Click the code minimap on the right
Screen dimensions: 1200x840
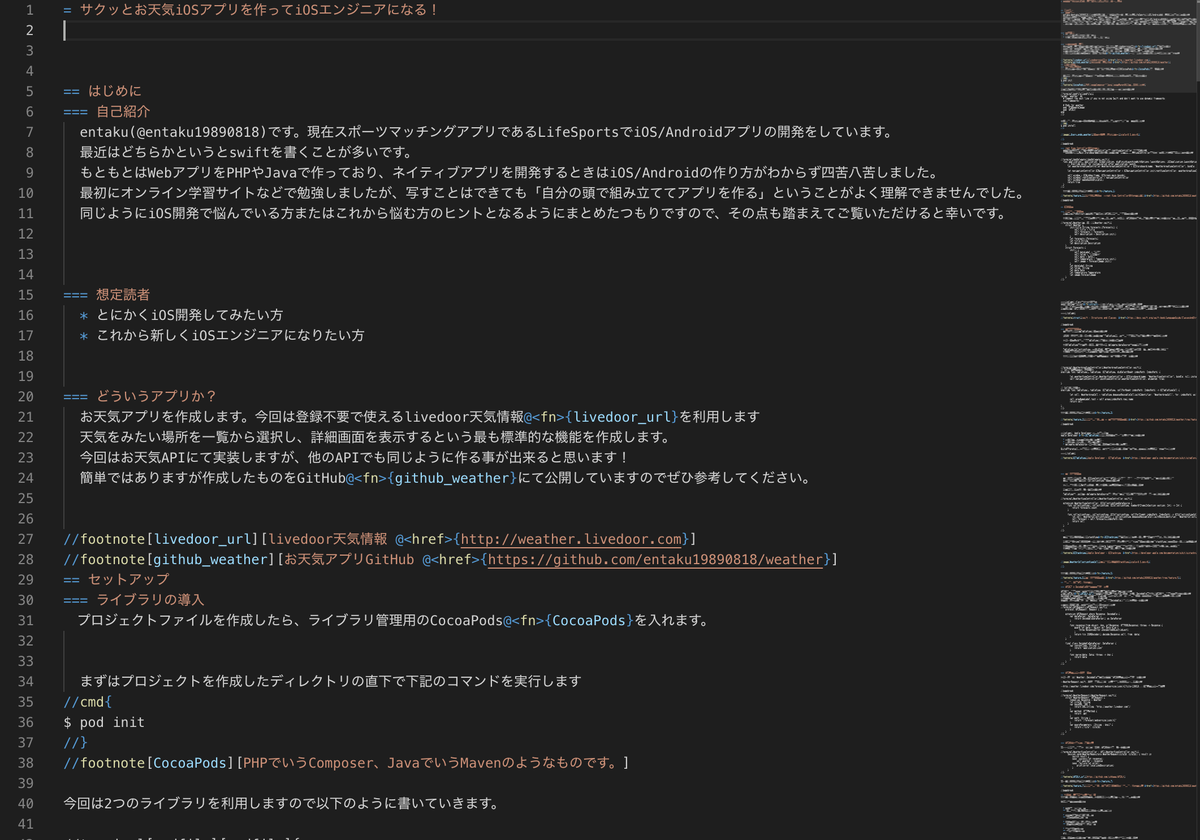point(1130,420)
